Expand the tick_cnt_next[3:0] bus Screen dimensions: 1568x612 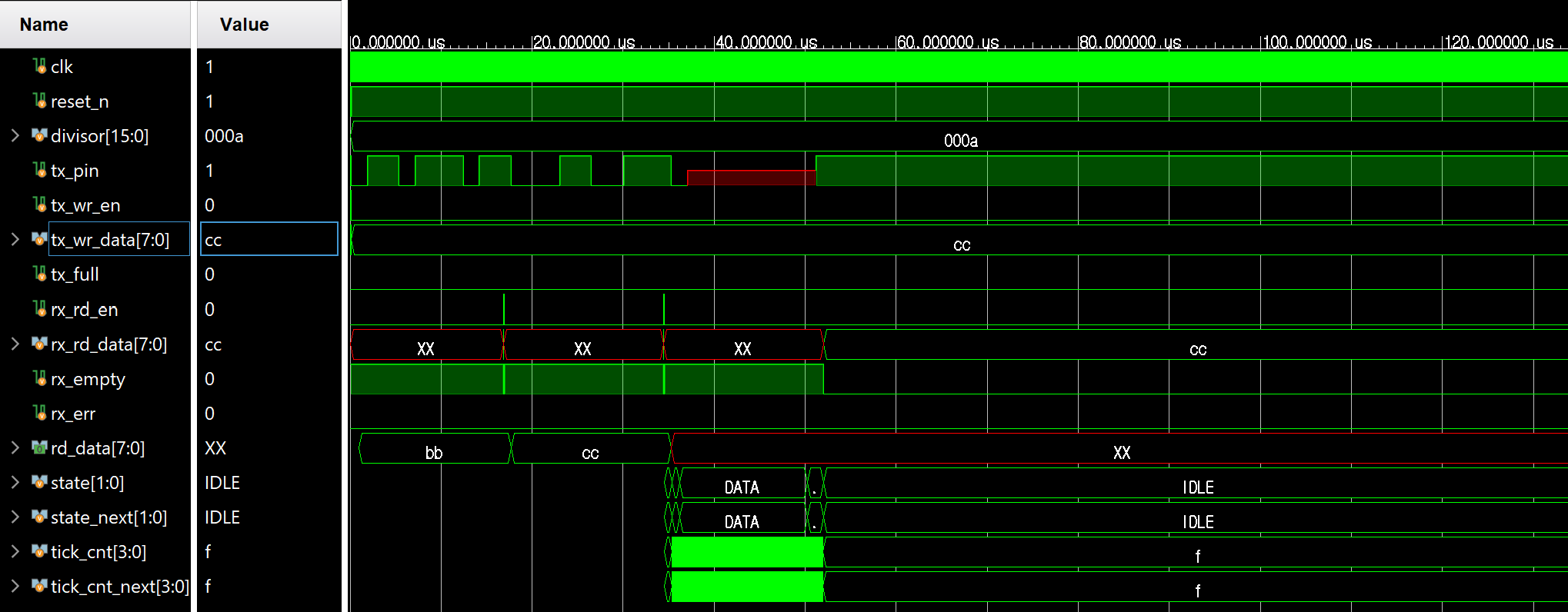[x=15, y=586]
